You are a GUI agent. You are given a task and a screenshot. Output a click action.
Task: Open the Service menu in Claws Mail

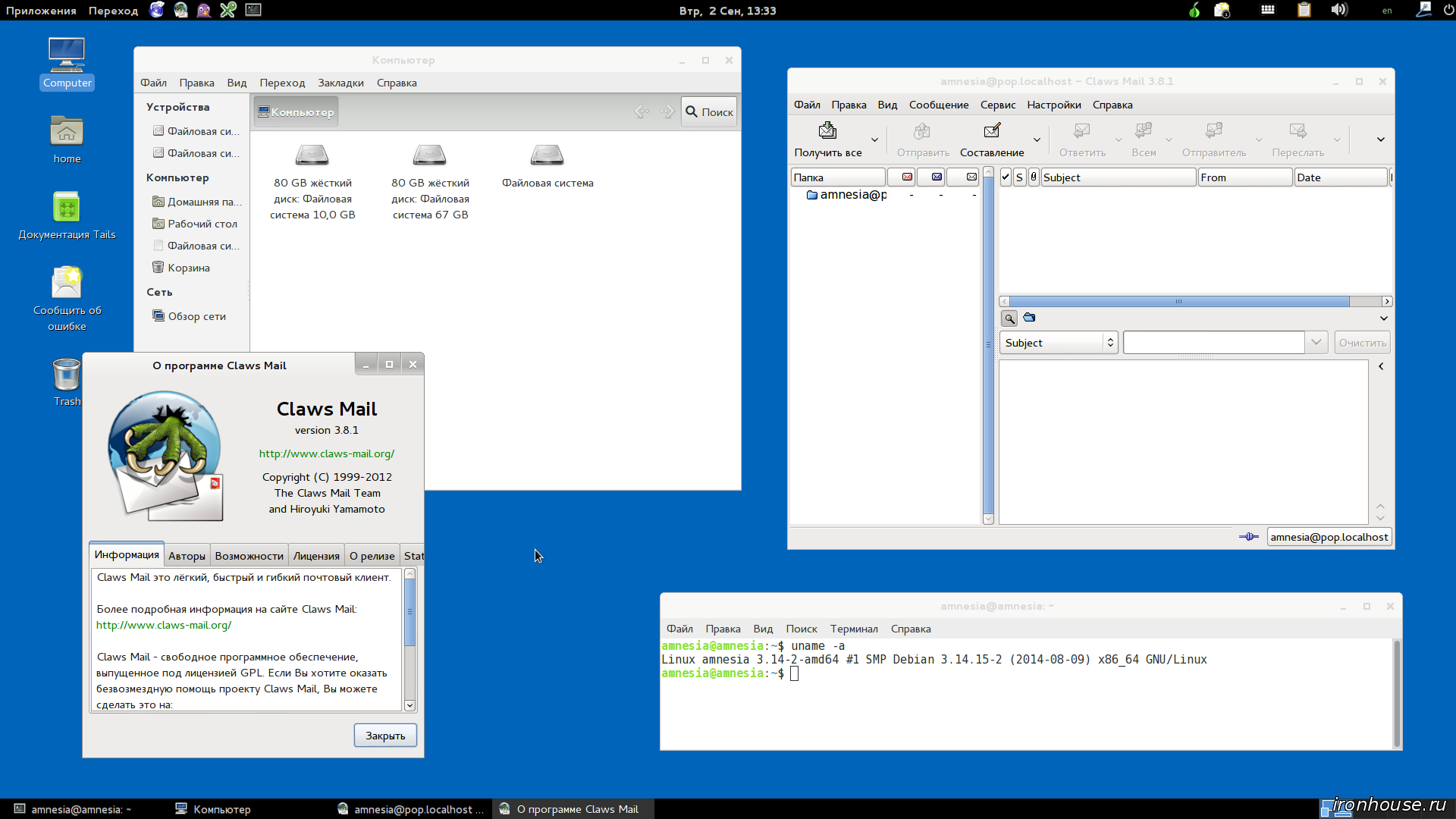coord(997,105)
